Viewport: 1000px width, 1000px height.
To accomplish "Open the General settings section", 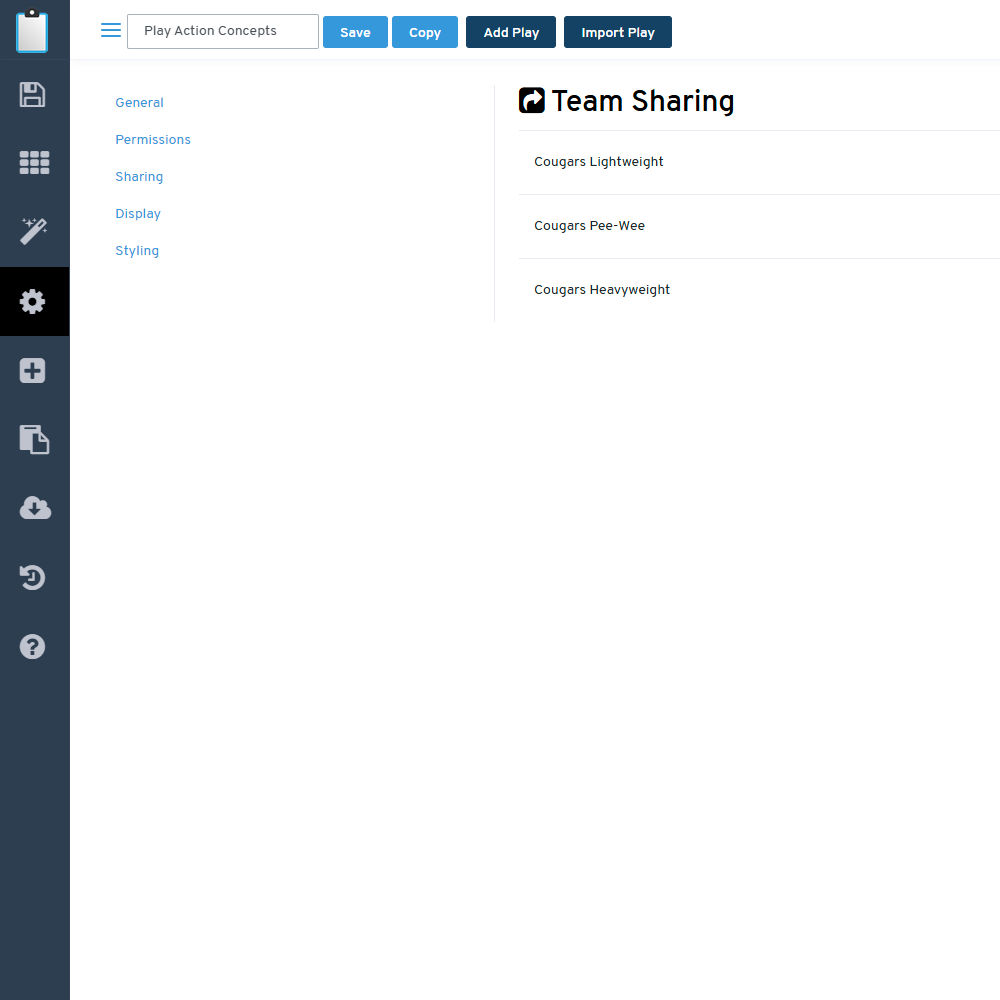I will pos(139,103).
